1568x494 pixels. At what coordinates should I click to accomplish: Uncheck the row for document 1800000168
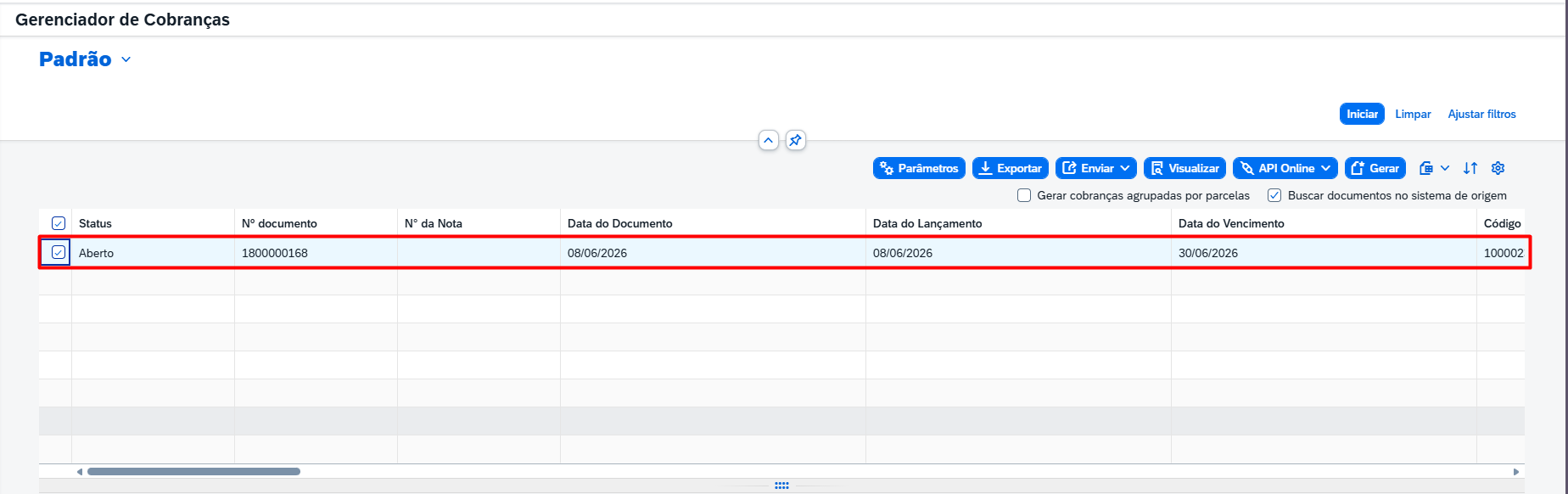(59, 252)
